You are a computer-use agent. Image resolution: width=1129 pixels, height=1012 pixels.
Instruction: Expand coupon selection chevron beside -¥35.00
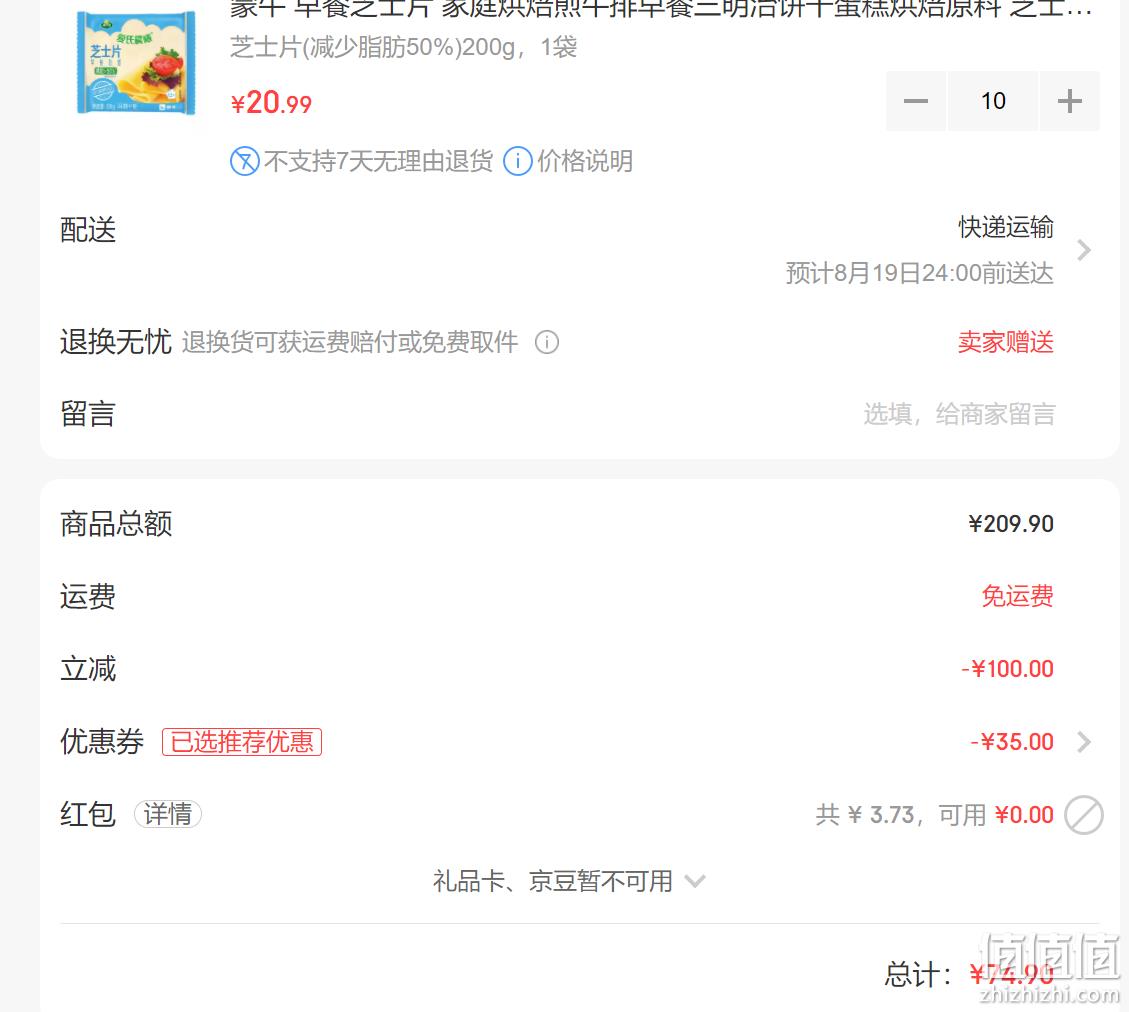(1084, 741)
